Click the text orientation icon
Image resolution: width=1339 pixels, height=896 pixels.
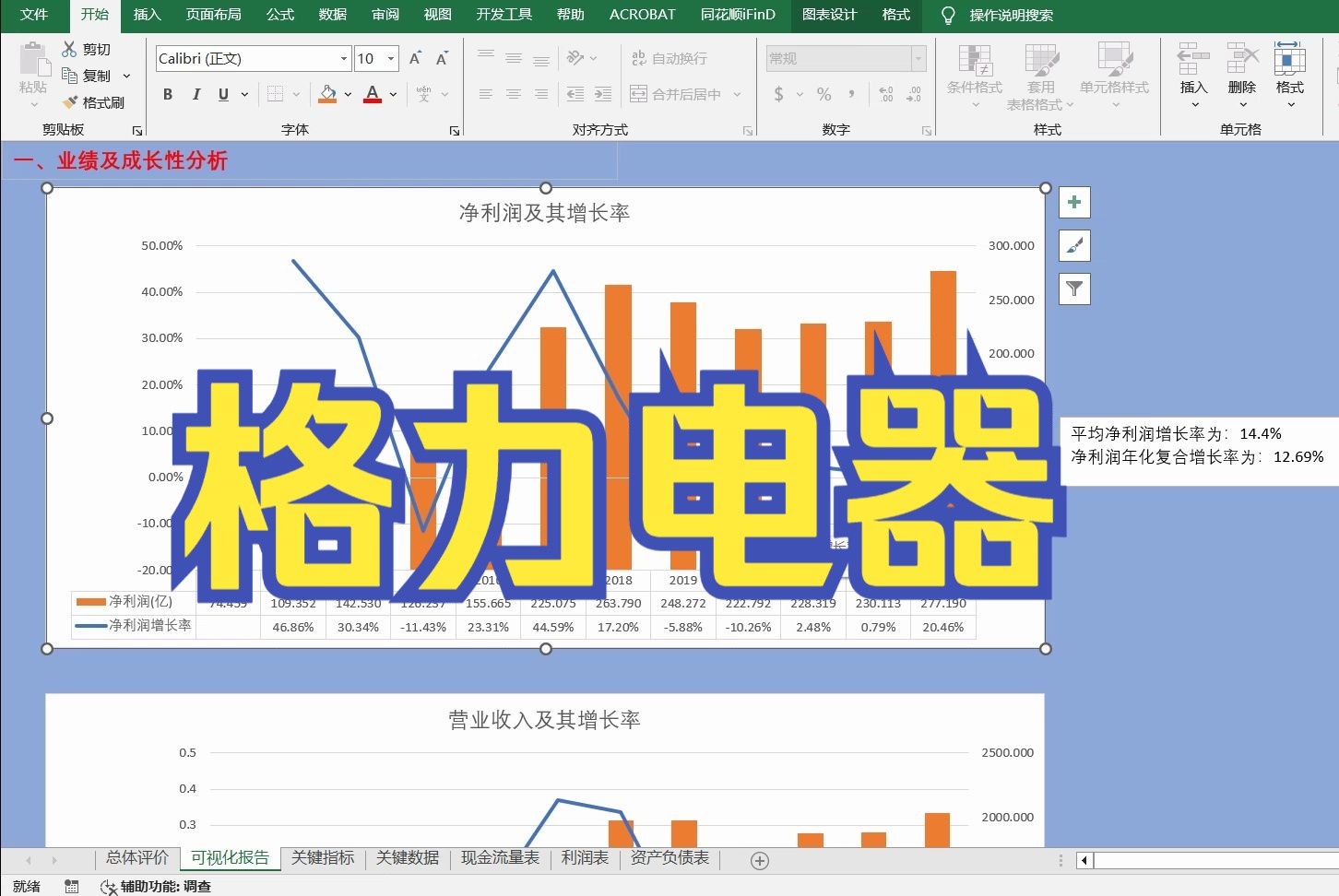[x=576, y=57]
